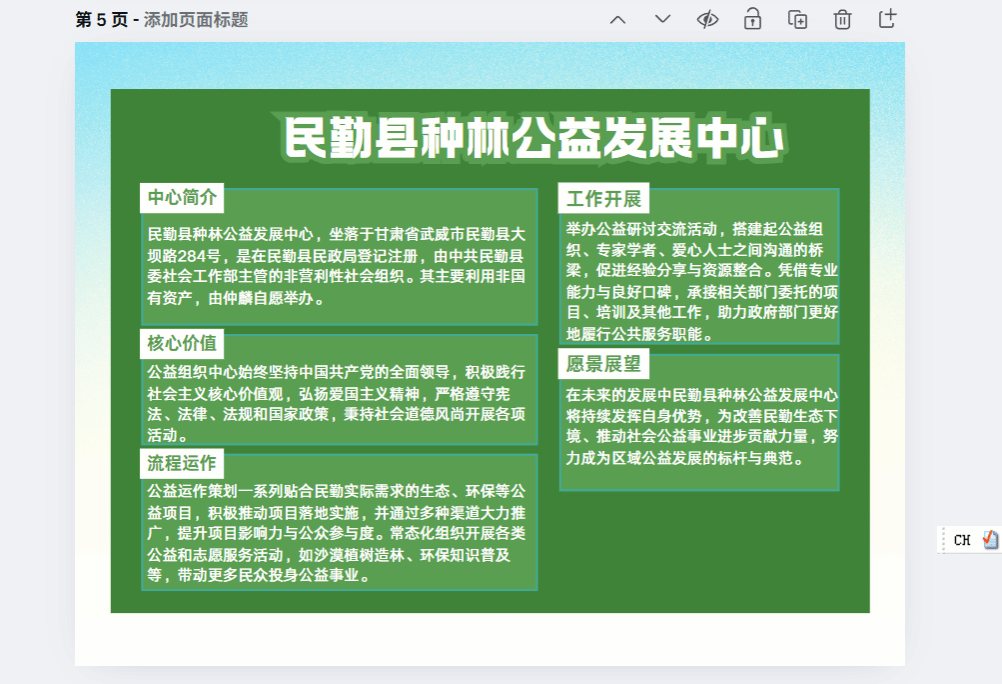This screenshot has height=684, width=1002.
Task: Select the main title '民勤县种林公益发展中心'
Action: (x=532, y=139)
